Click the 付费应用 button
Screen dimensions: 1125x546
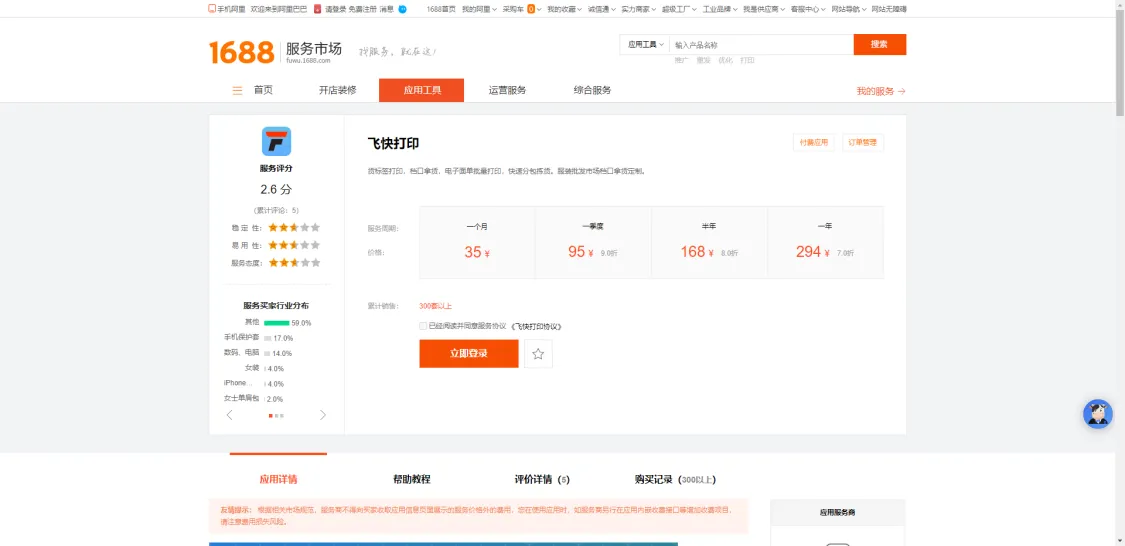point(814,143)
